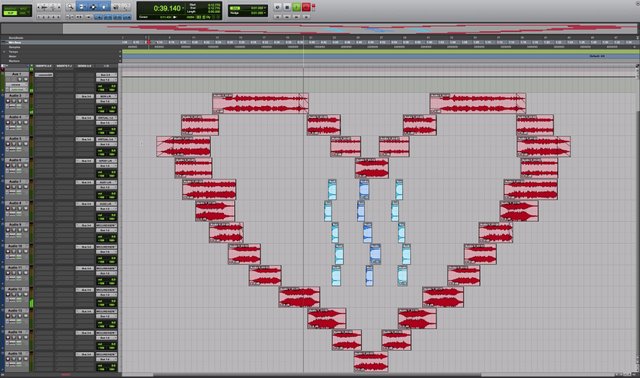Select the Audio 15 track name

point(16,354)
